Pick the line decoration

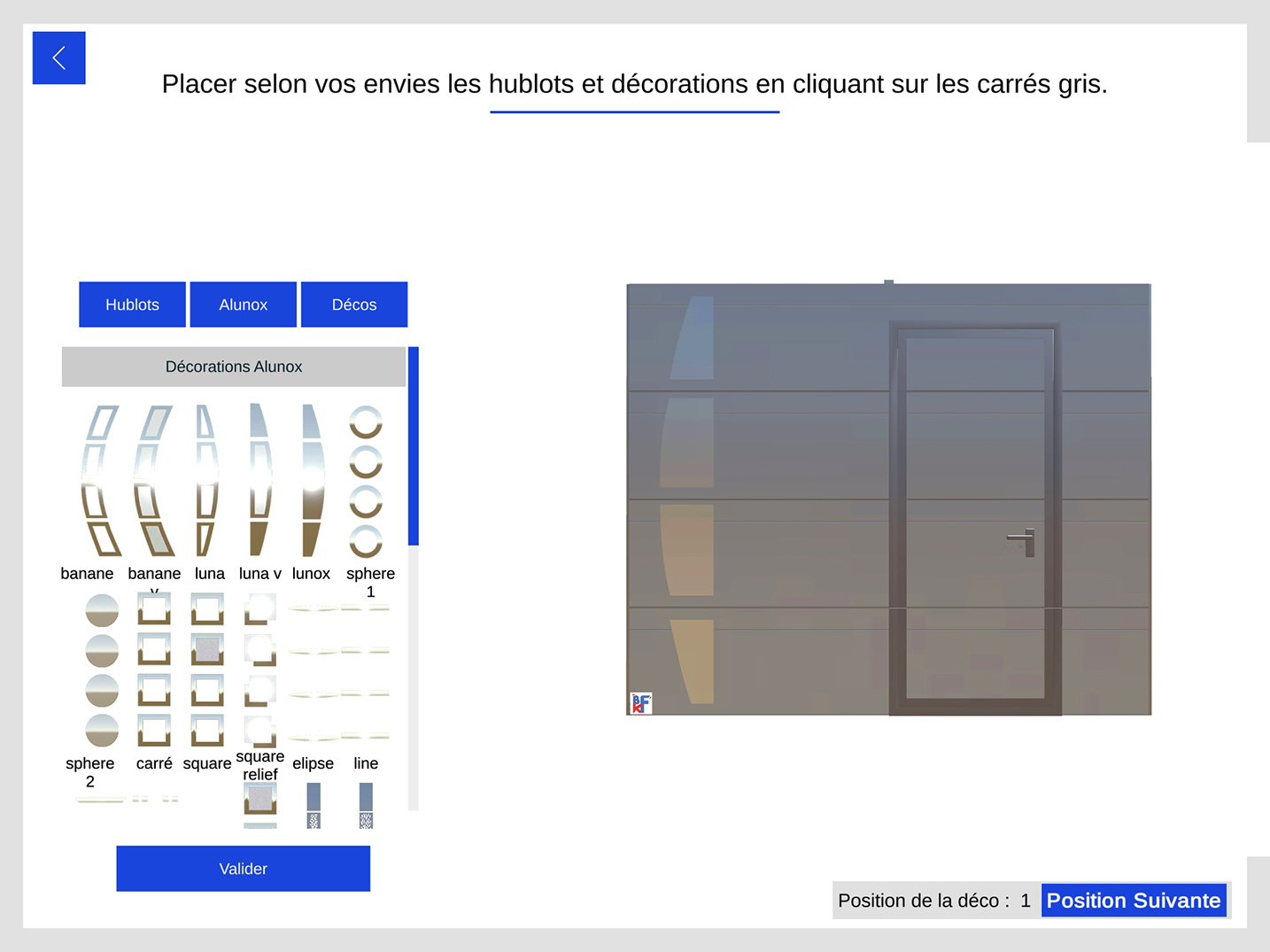[x=366, y=671]
